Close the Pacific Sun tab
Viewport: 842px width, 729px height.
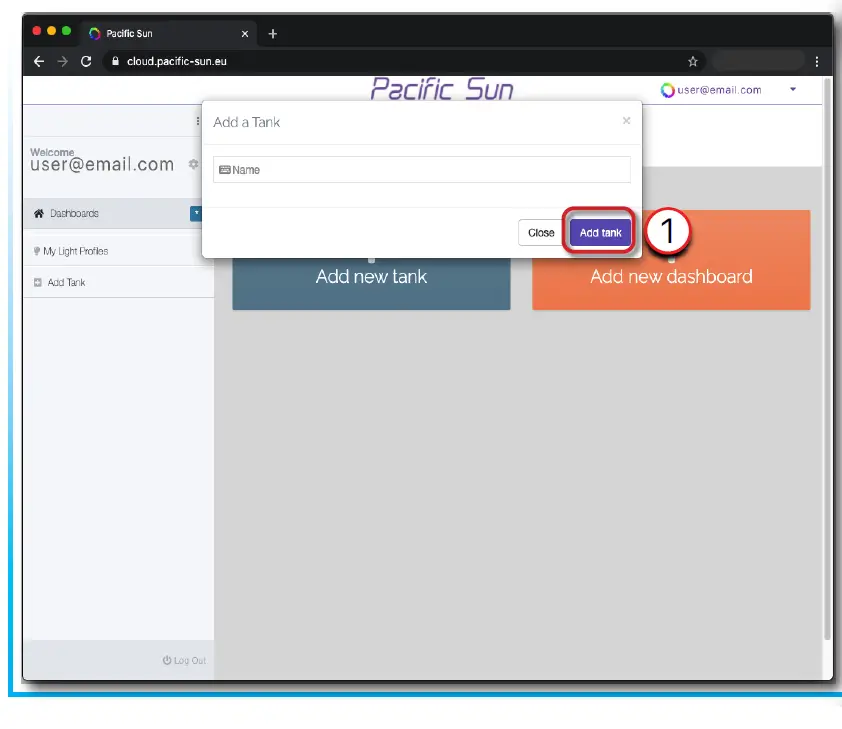click(245, 34)
